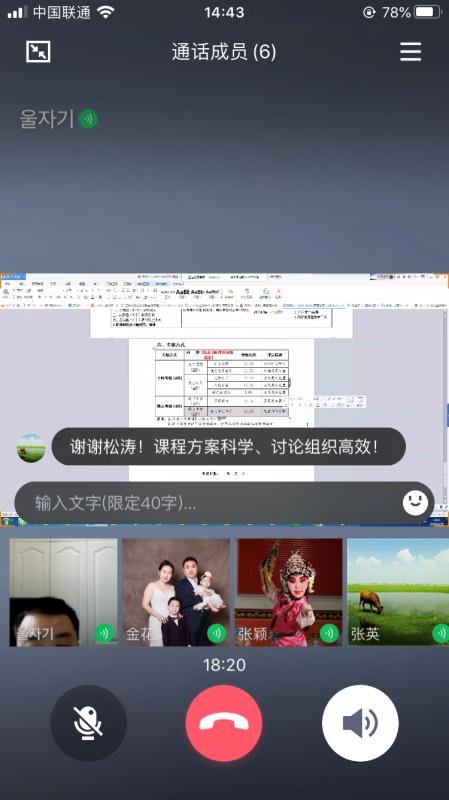Select 张英's grassland thumbnail
The image size is (449, 800).
click(x=398, y=592)
